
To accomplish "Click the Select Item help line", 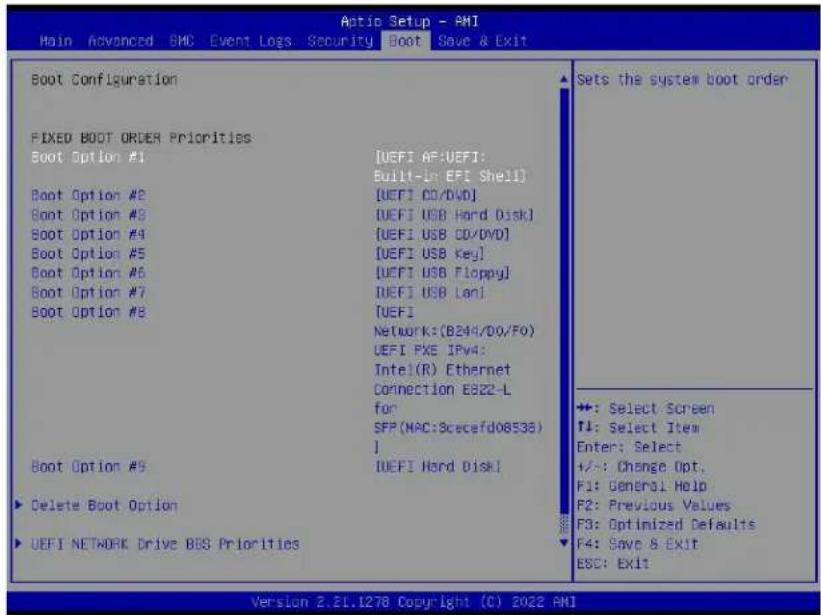I will point(638,428).
